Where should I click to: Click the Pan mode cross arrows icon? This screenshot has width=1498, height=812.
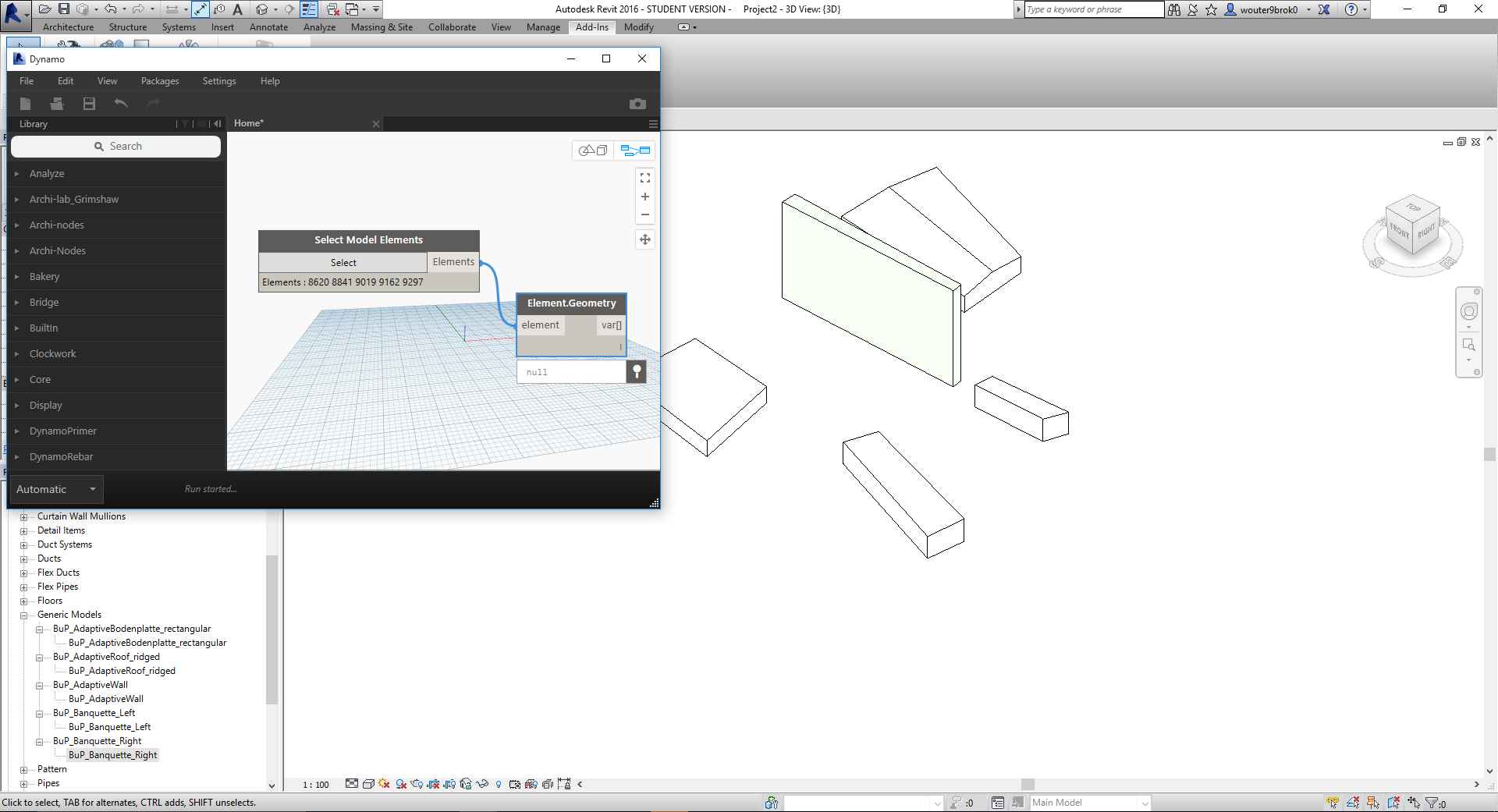645,239
